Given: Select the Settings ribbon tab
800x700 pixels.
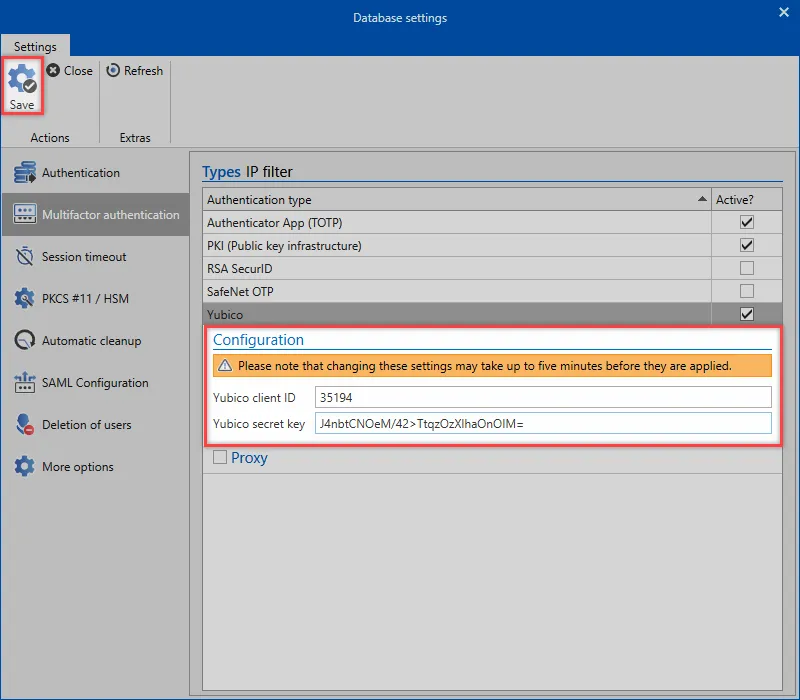Looking at the screenshot, I should [35, 46].
